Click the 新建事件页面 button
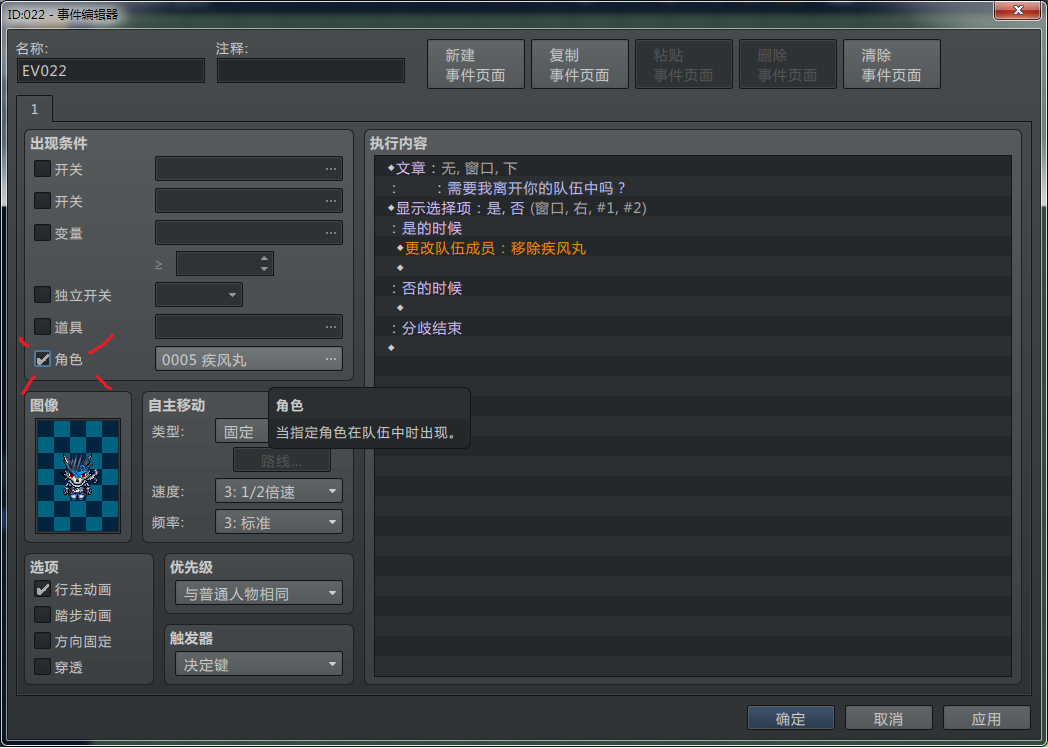1048x748 pixels. (476, 64)
